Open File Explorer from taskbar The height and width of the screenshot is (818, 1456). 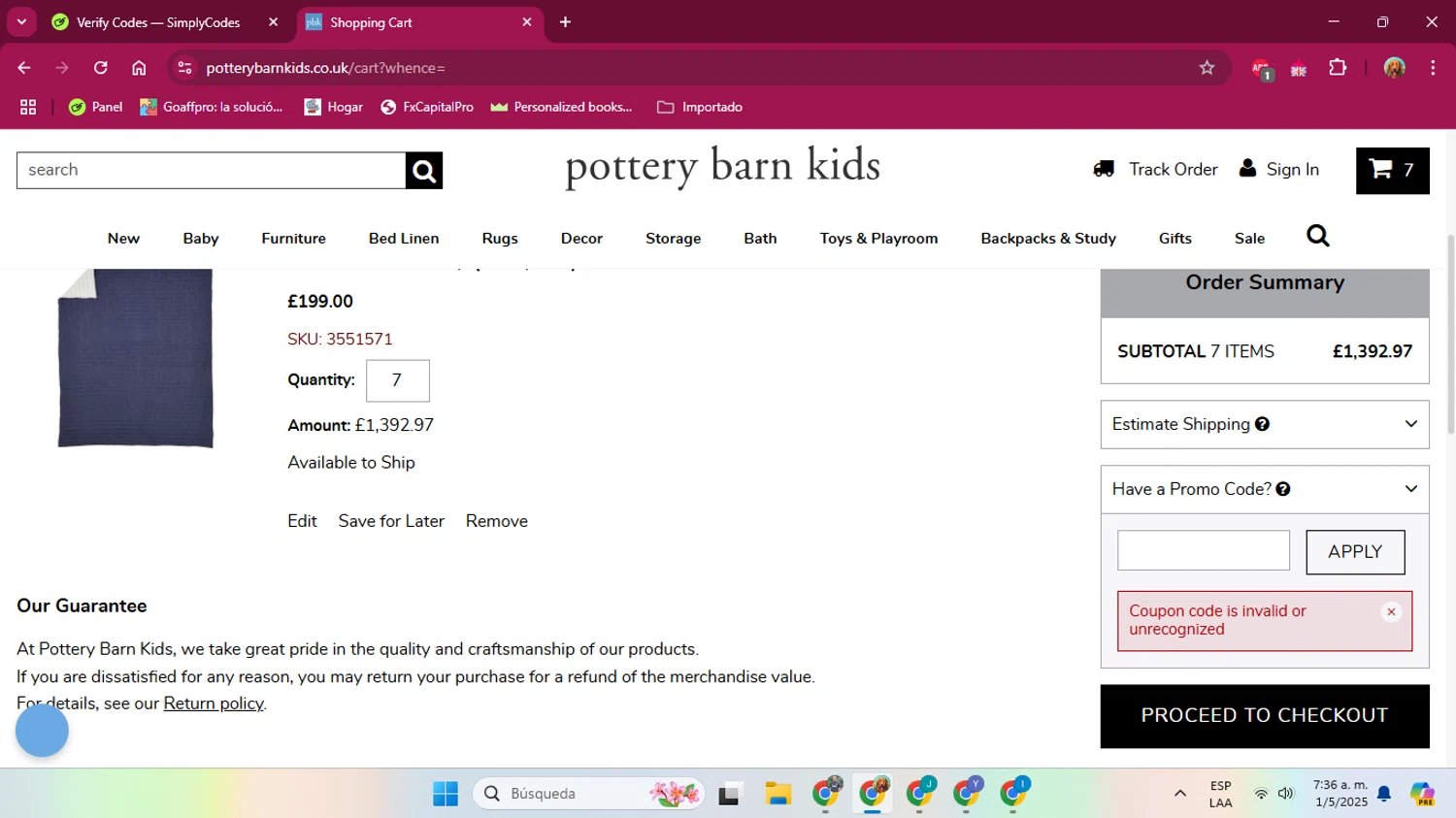[x=778, y=794]
